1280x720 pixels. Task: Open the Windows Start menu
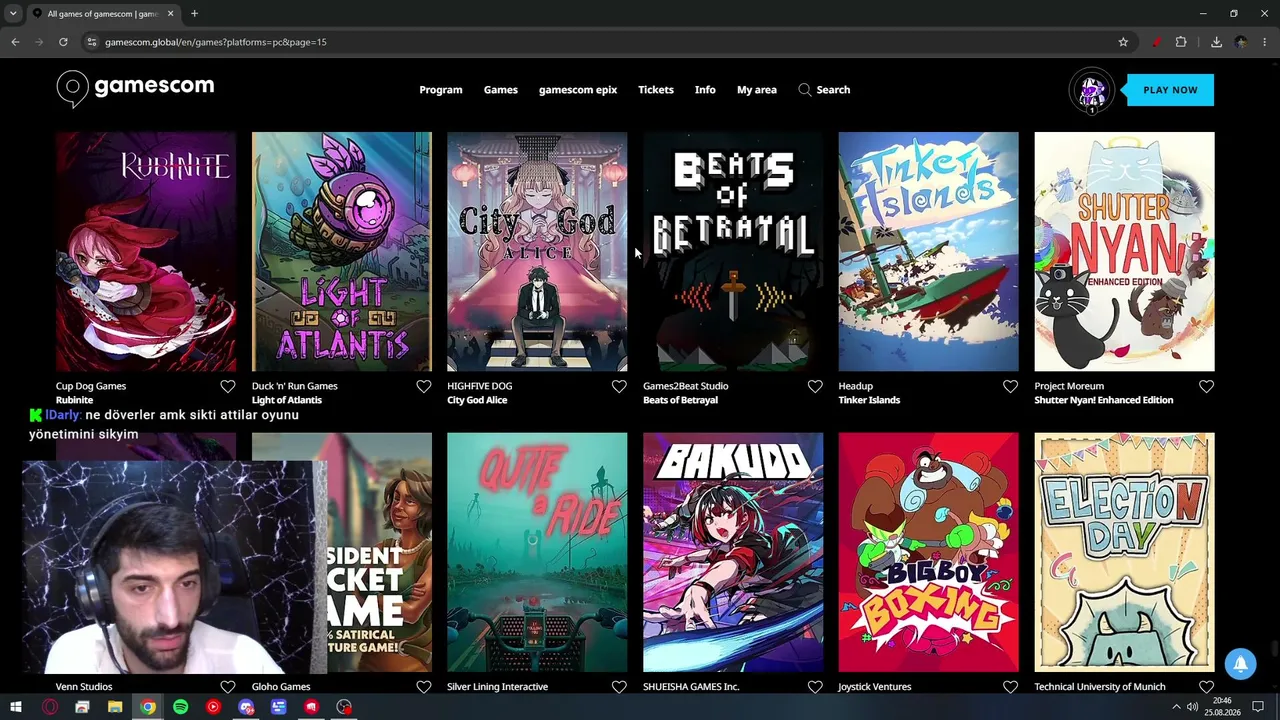pos(16,707)
